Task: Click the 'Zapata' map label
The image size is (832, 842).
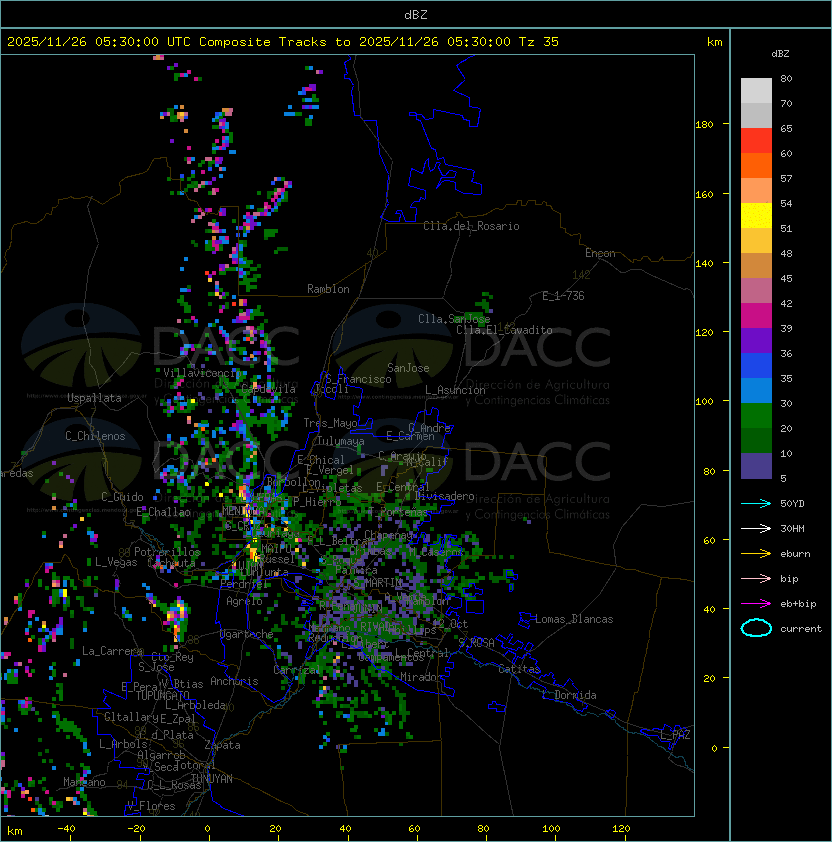Action: click(x=222, y=745)
